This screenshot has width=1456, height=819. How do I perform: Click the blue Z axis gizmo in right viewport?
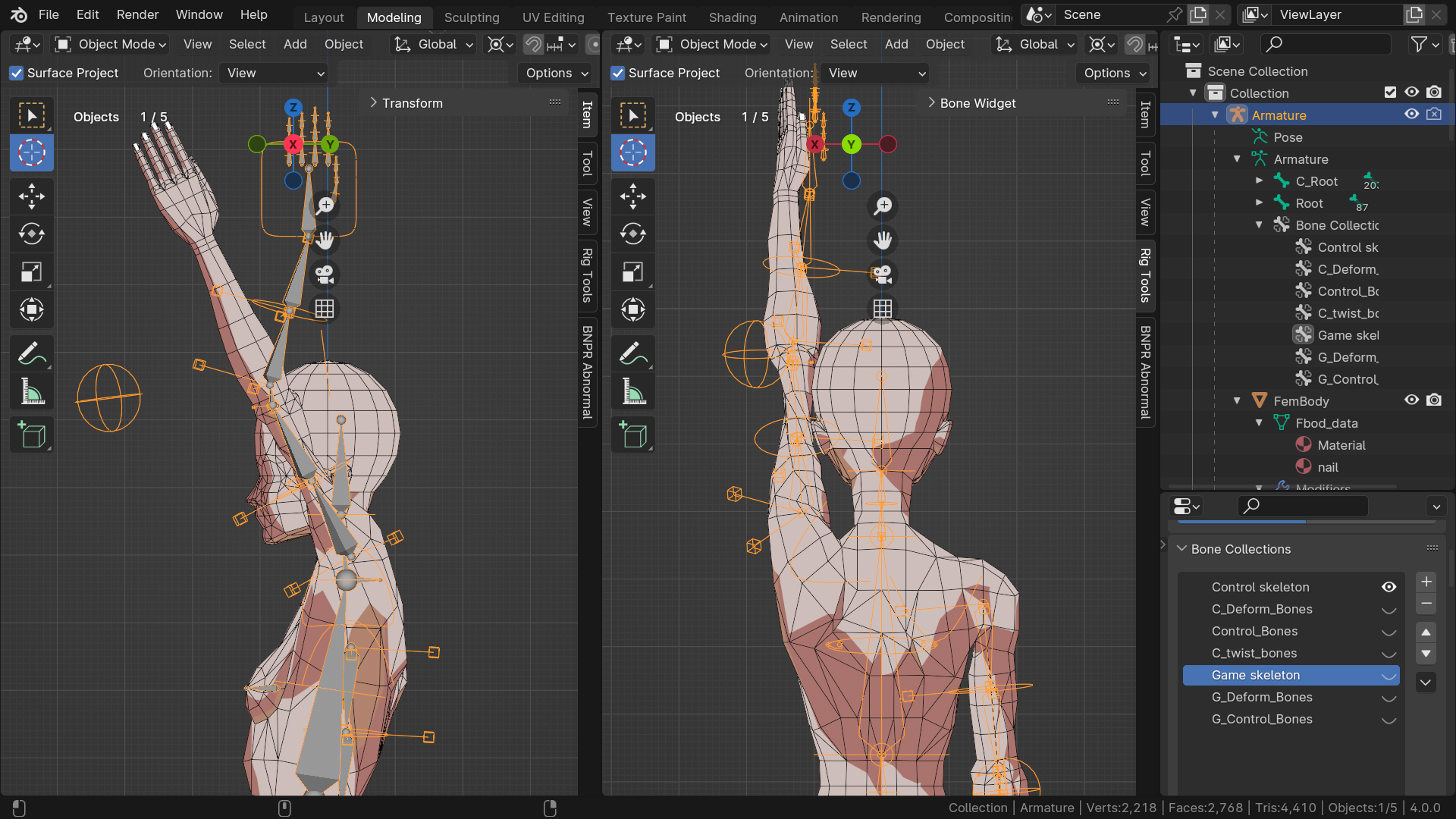852,107
